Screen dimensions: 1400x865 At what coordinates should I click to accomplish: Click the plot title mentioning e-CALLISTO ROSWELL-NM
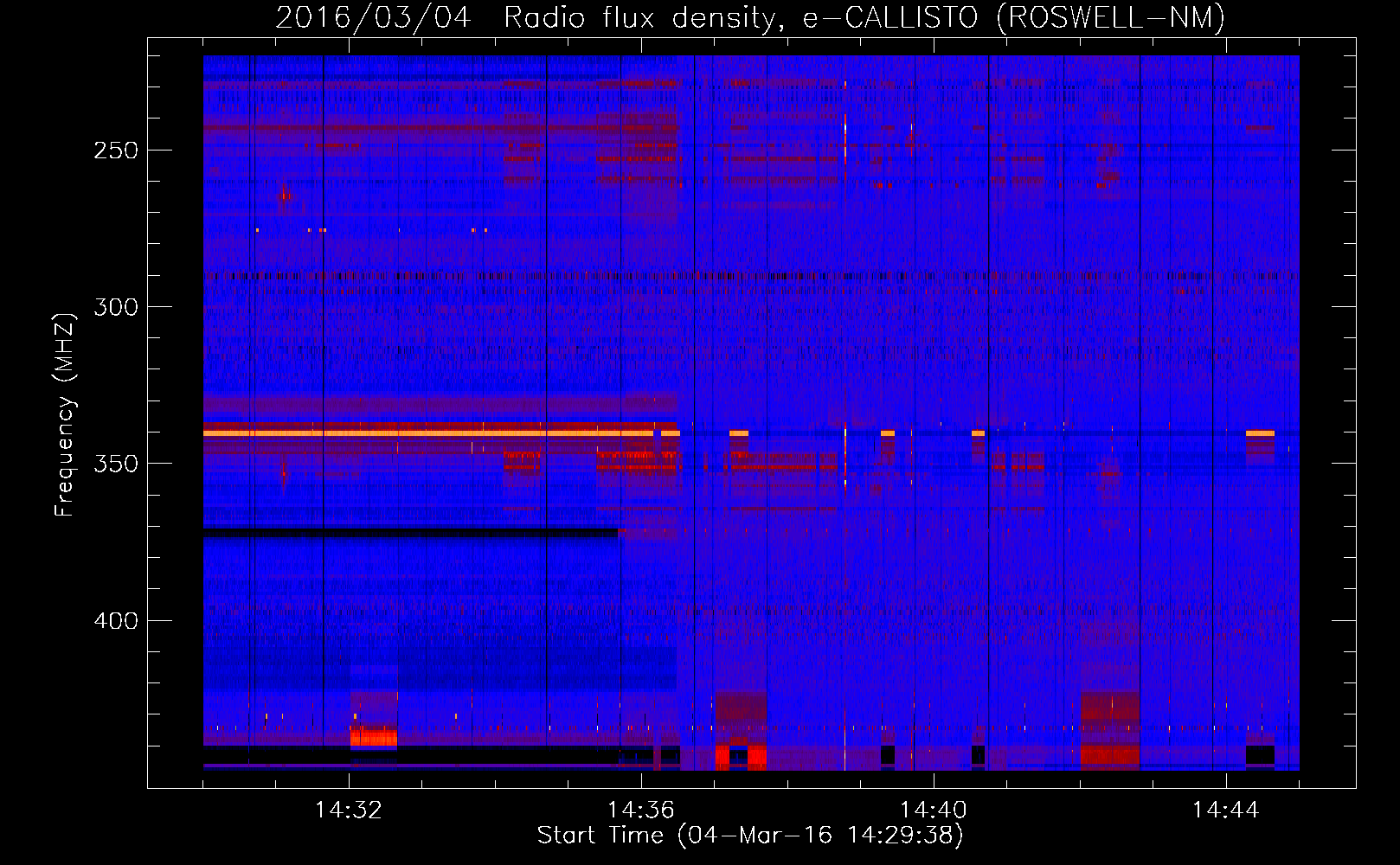pos(750,17)
